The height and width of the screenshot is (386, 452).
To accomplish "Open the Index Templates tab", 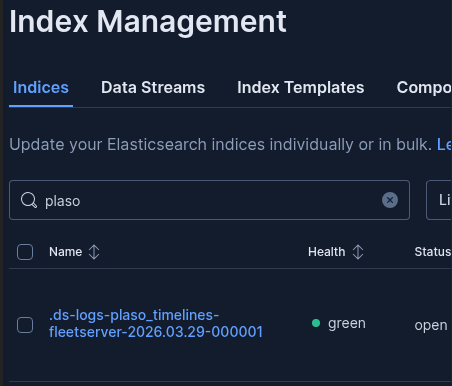I will click(301, 88).
